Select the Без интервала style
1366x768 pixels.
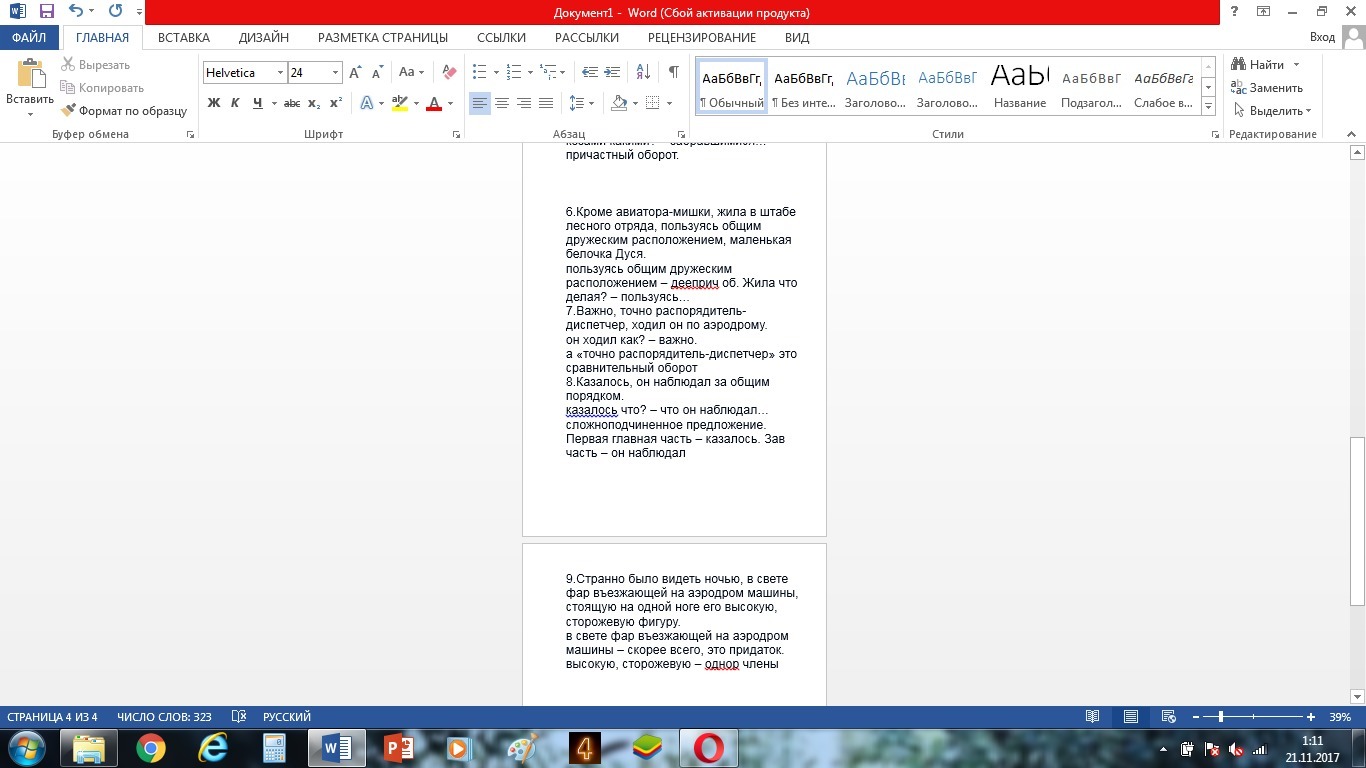click(804, 86)
